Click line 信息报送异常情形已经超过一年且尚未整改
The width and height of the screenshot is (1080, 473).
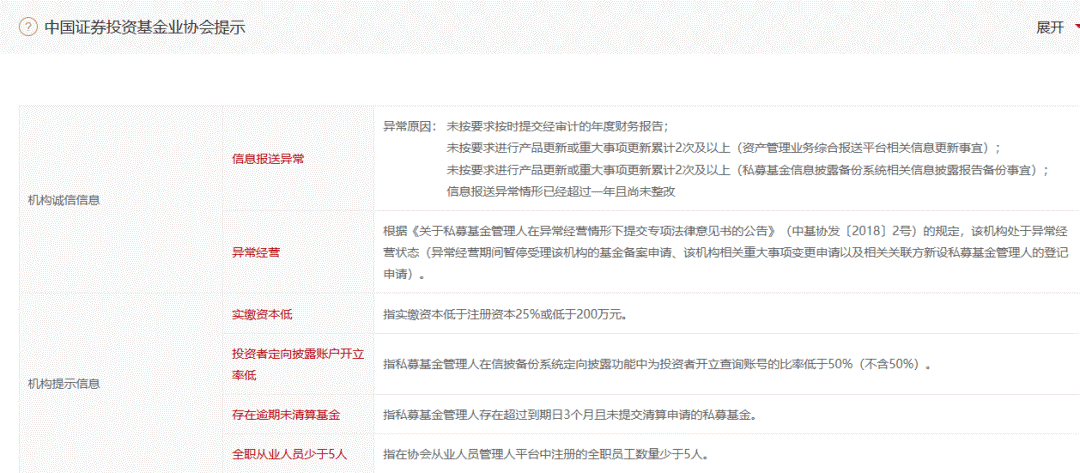tap(561, 191)
